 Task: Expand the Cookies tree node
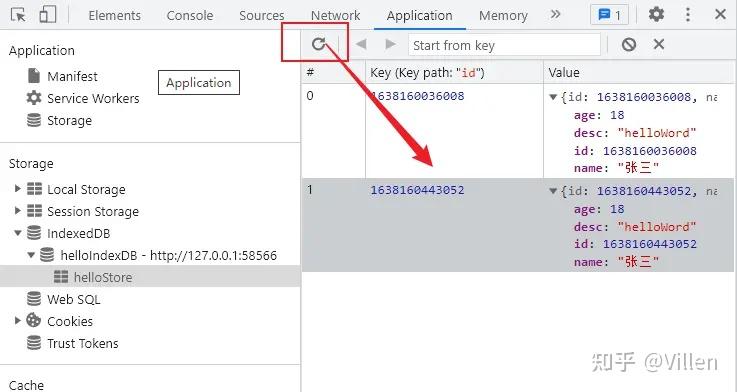tap(17, 320)
